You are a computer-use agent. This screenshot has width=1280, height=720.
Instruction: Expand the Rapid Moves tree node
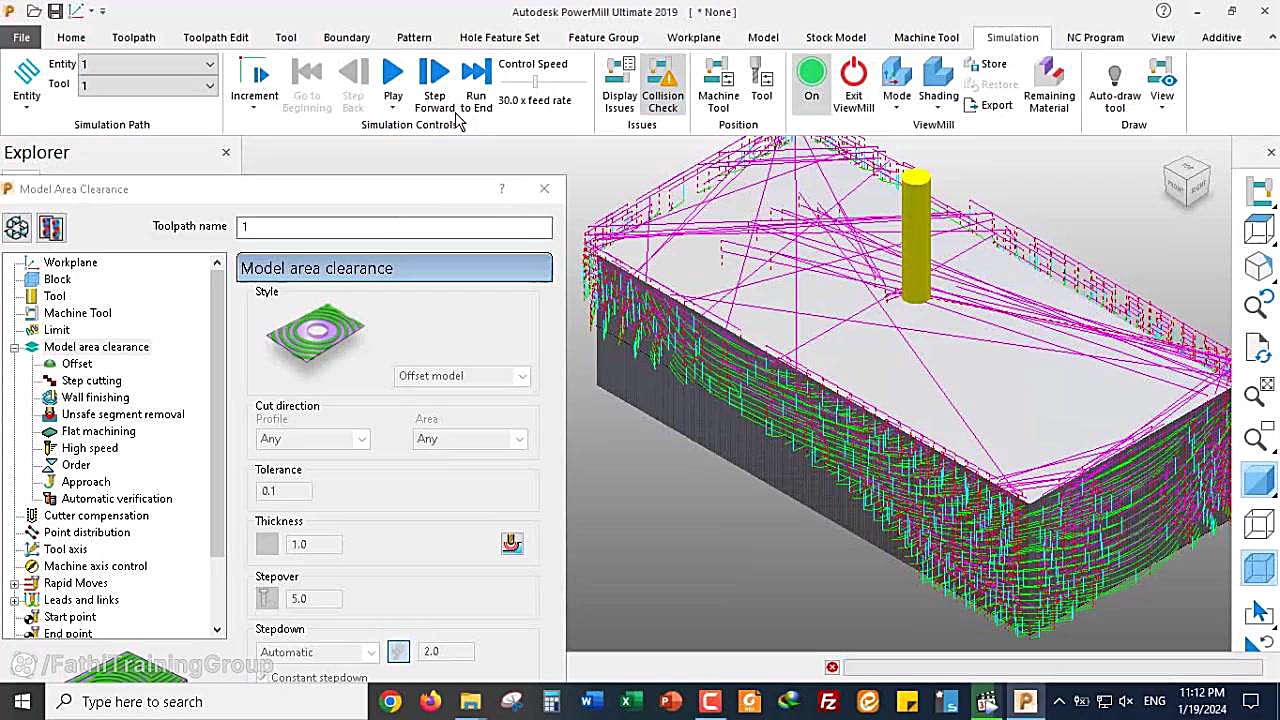14,583
